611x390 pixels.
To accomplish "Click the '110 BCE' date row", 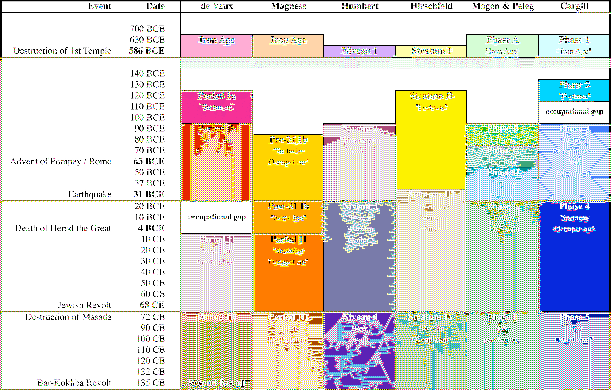I will coord(148,106).
